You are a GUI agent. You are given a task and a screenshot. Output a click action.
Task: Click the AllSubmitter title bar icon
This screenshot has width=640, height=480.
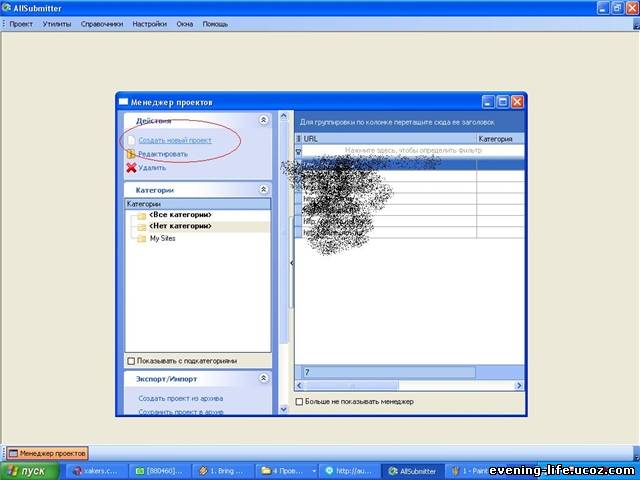point(7,8)
